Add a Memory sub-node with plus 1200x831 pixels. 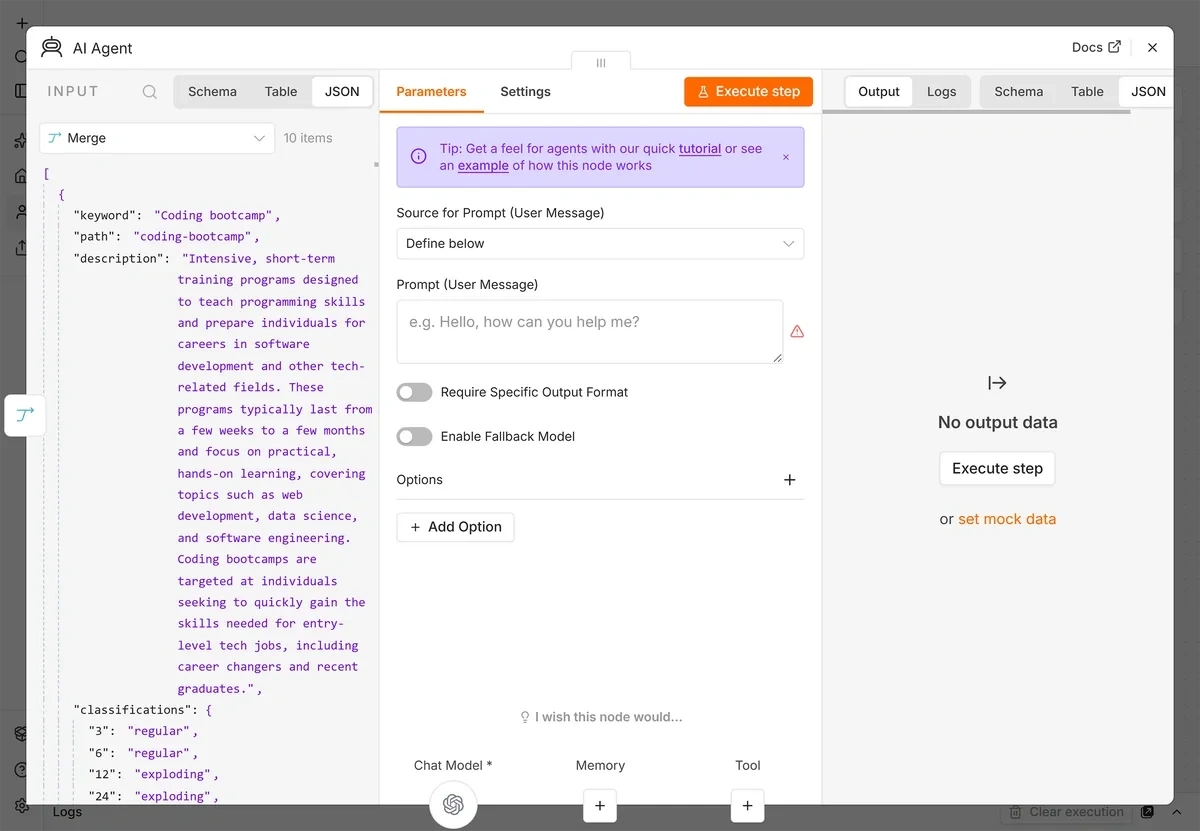[x=600, y=805]
